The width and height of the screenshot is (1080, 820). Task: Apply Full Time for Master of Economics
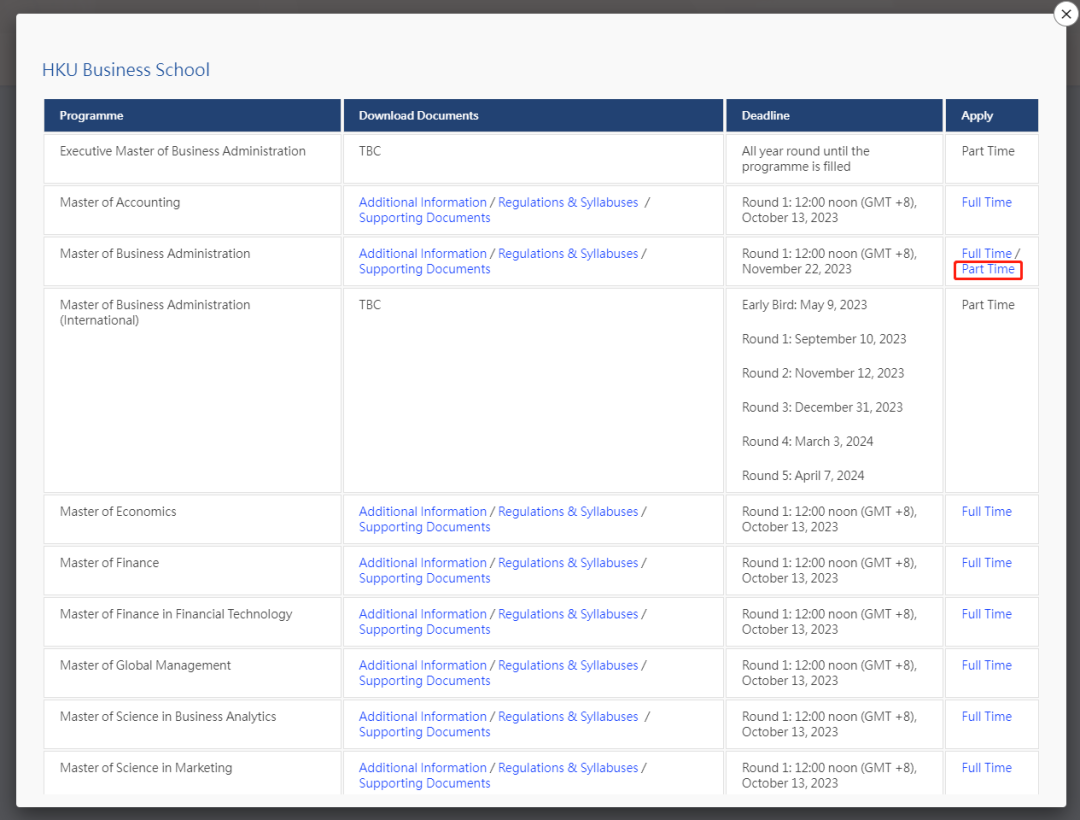coord(986,512)
